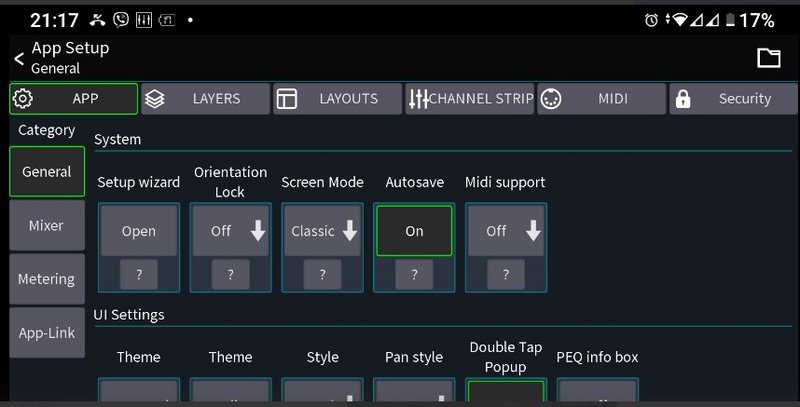Toggle the Double Tap Popup button
800x407 pixels.
506,391
